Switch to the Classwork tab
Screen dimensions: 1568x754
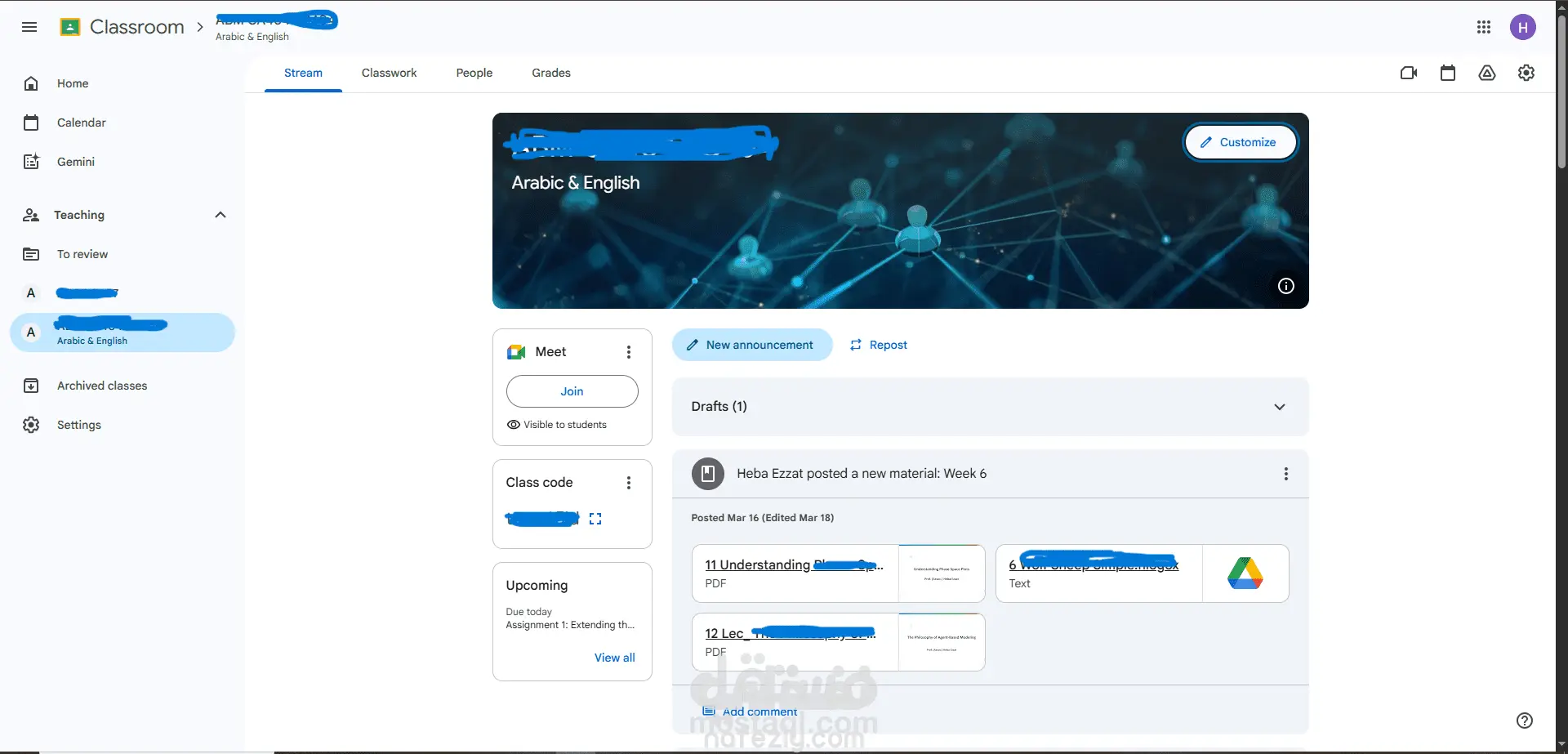point(389,73)
